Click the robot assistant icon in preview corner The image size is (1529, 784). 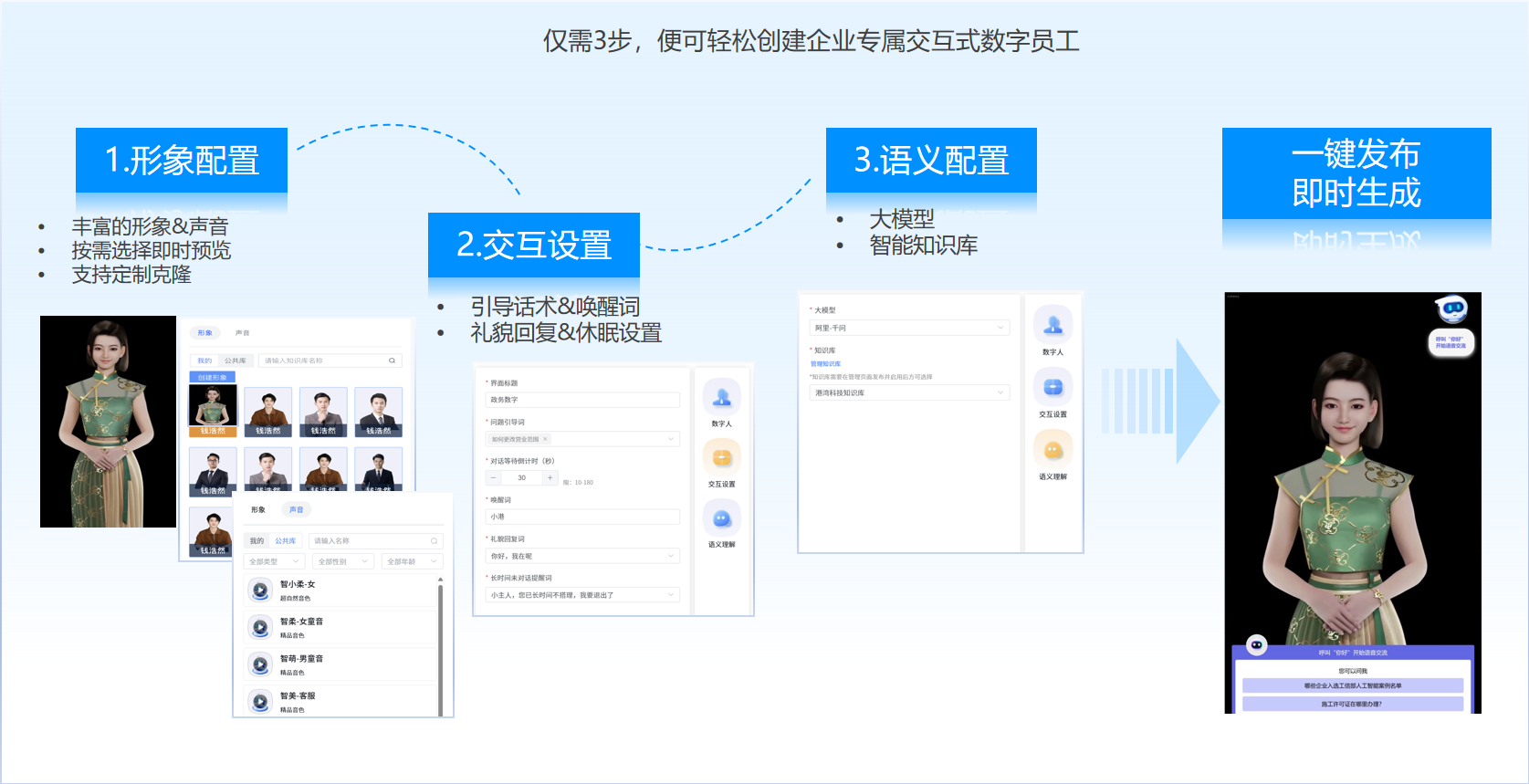click(x=1450, y=309)
